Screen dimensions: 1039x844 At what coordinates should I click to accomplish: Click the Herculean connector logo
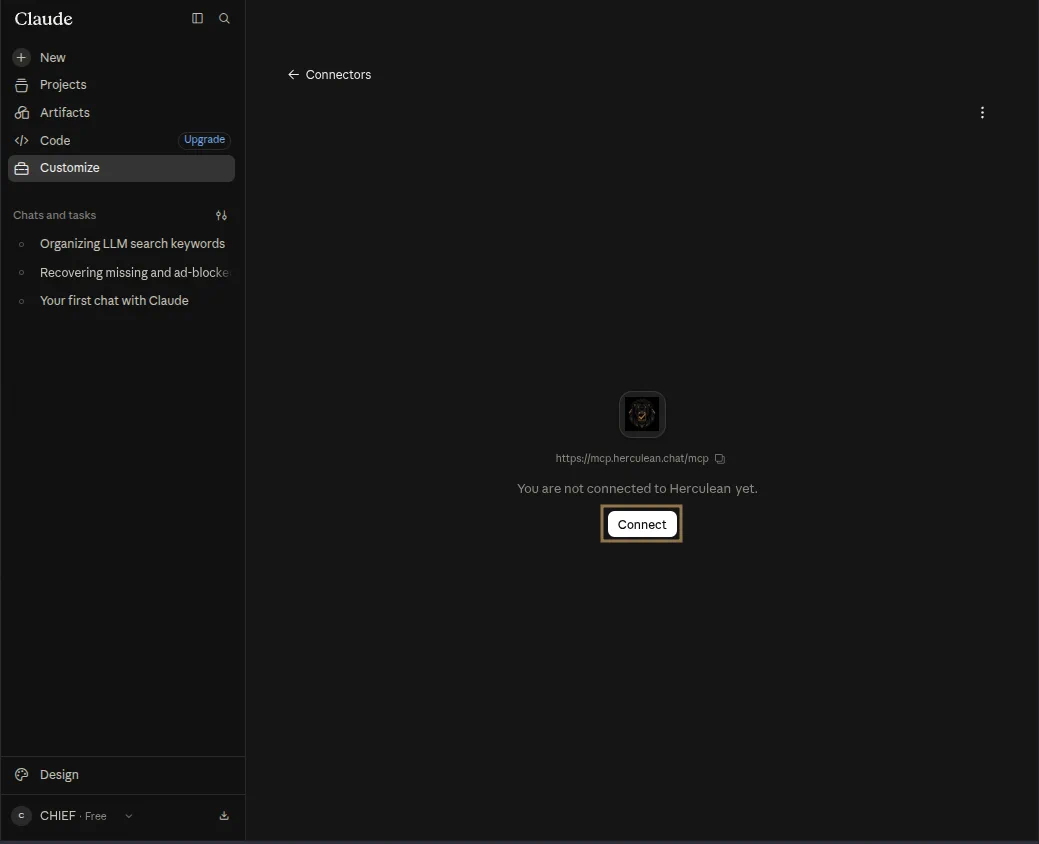click(642, 415)
